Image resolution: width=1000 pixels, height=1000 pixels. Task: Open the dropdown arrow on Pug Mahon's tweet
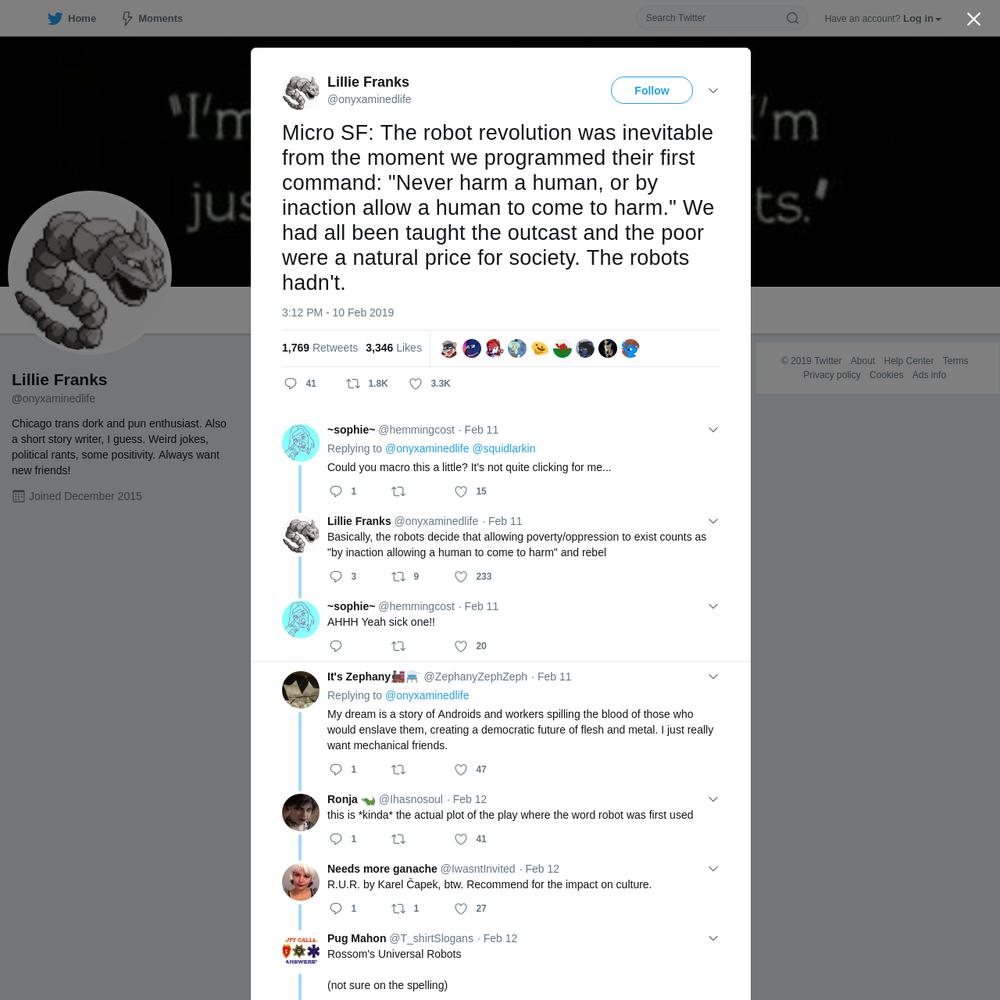pyautogui.click(x=713, y=938)
